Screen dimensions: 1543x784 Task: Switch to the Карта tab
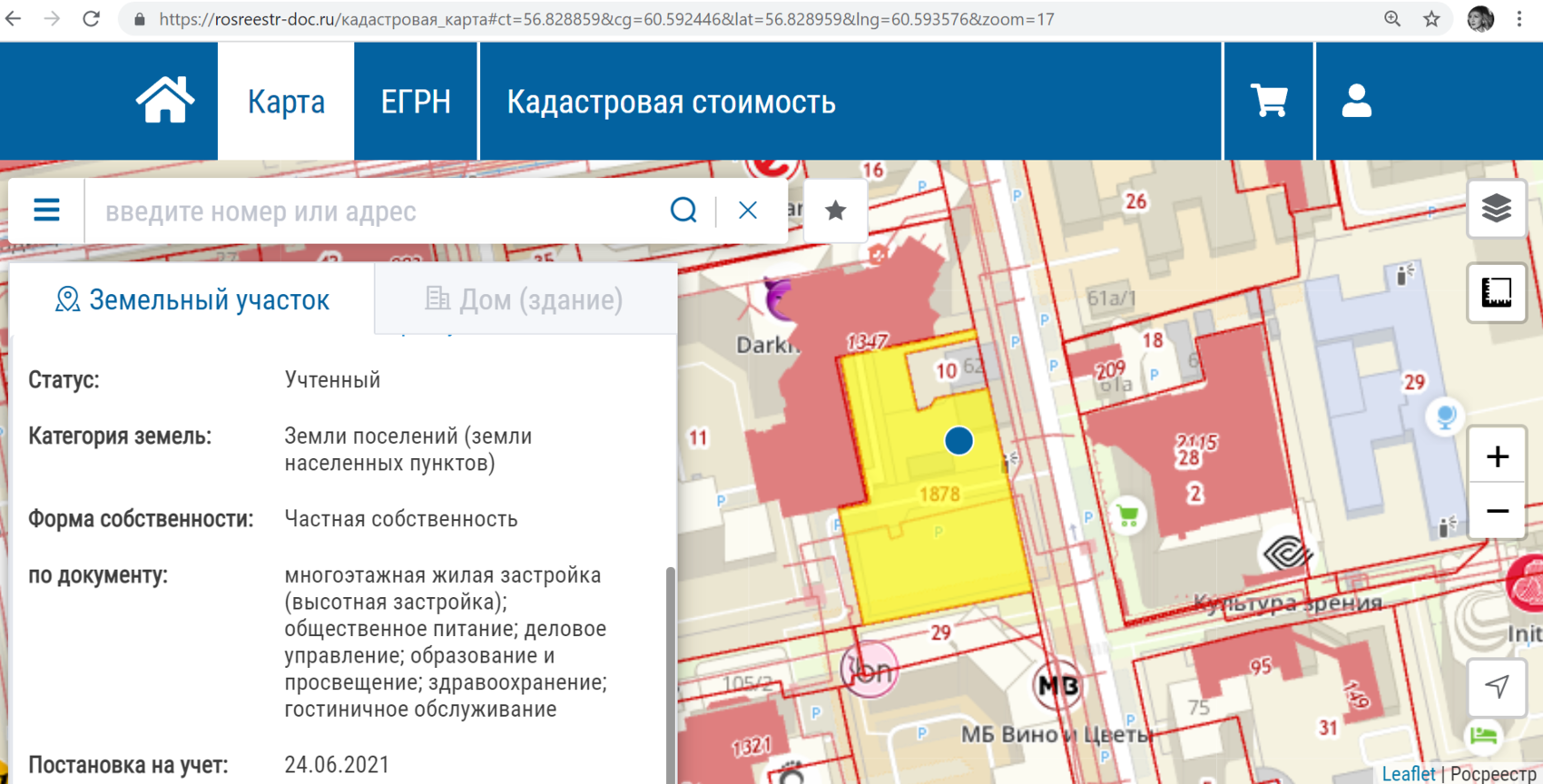286,101
